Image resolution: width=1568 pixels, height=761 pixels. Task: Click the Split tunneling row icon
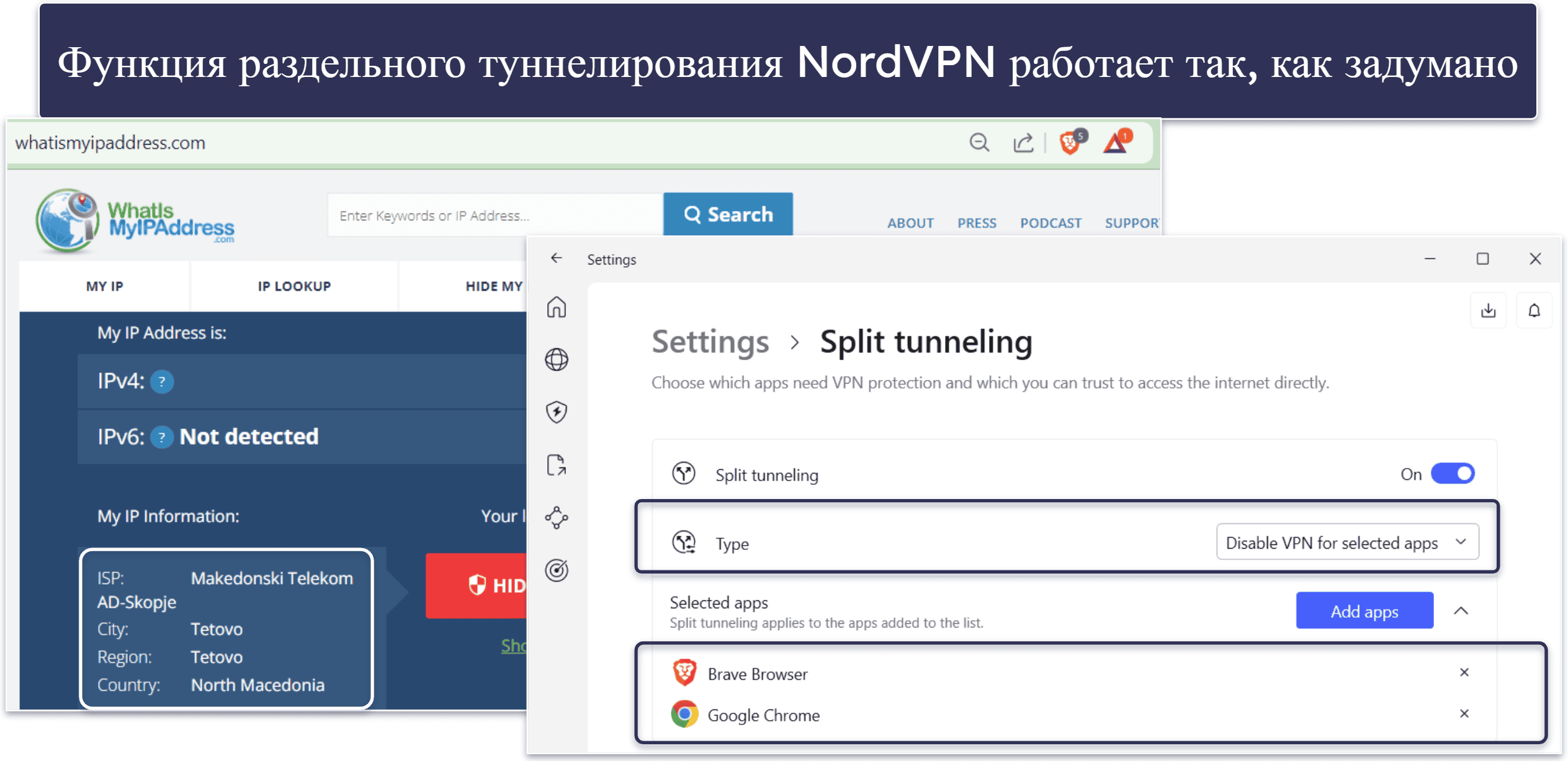(684, 474)
